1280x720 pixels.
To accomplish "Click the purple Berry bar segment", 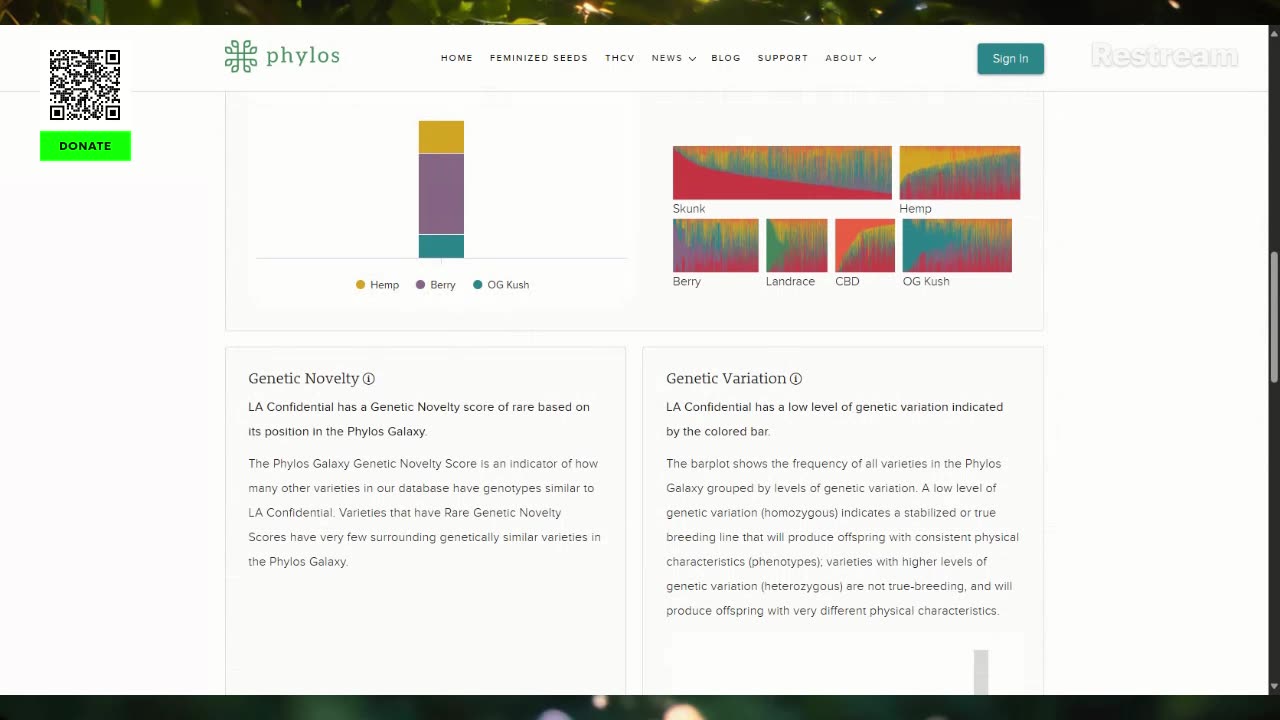I will (x=441, y=194).
